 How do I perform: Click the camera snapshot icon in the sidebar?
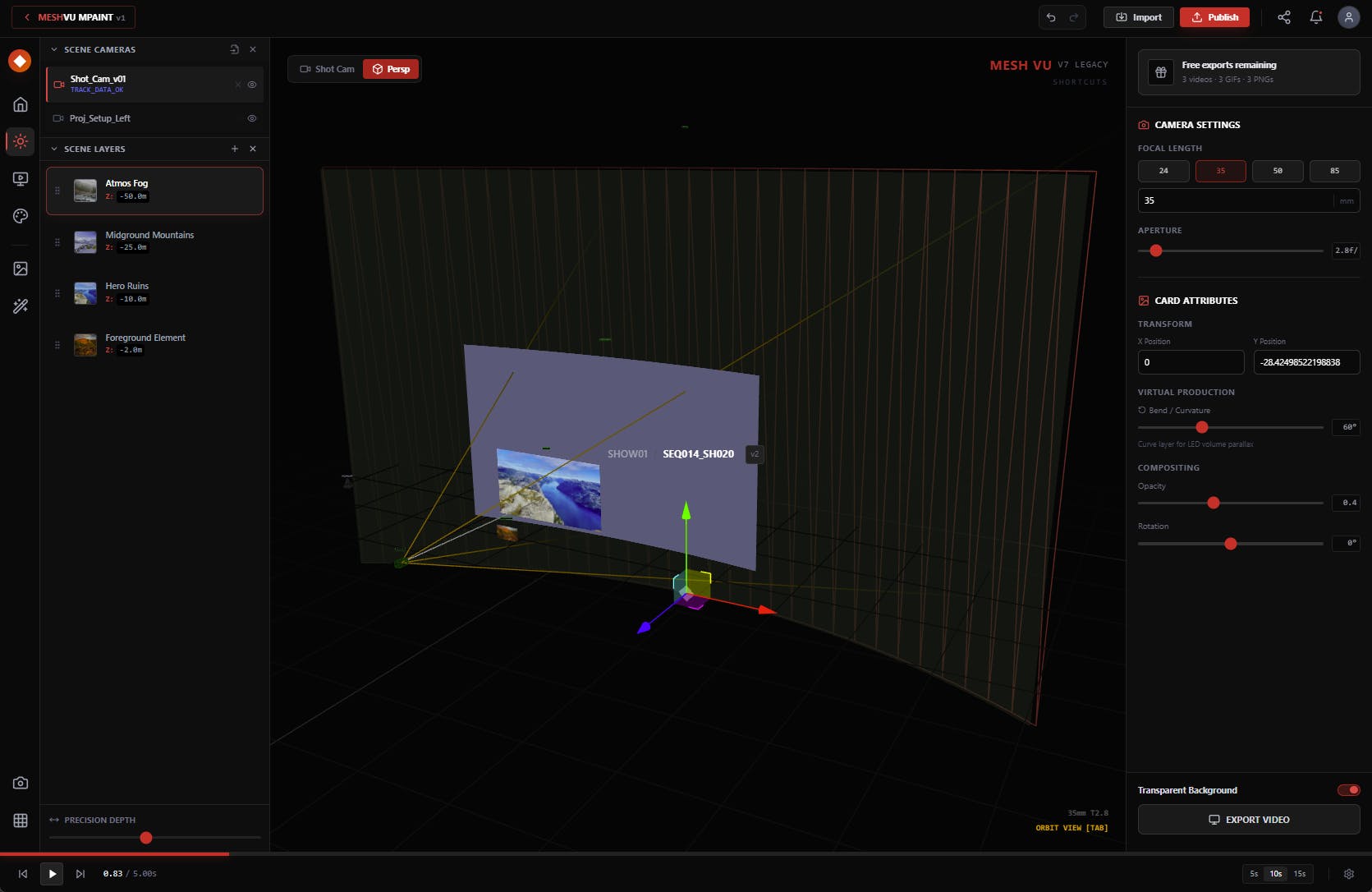(x=21, y=783)
